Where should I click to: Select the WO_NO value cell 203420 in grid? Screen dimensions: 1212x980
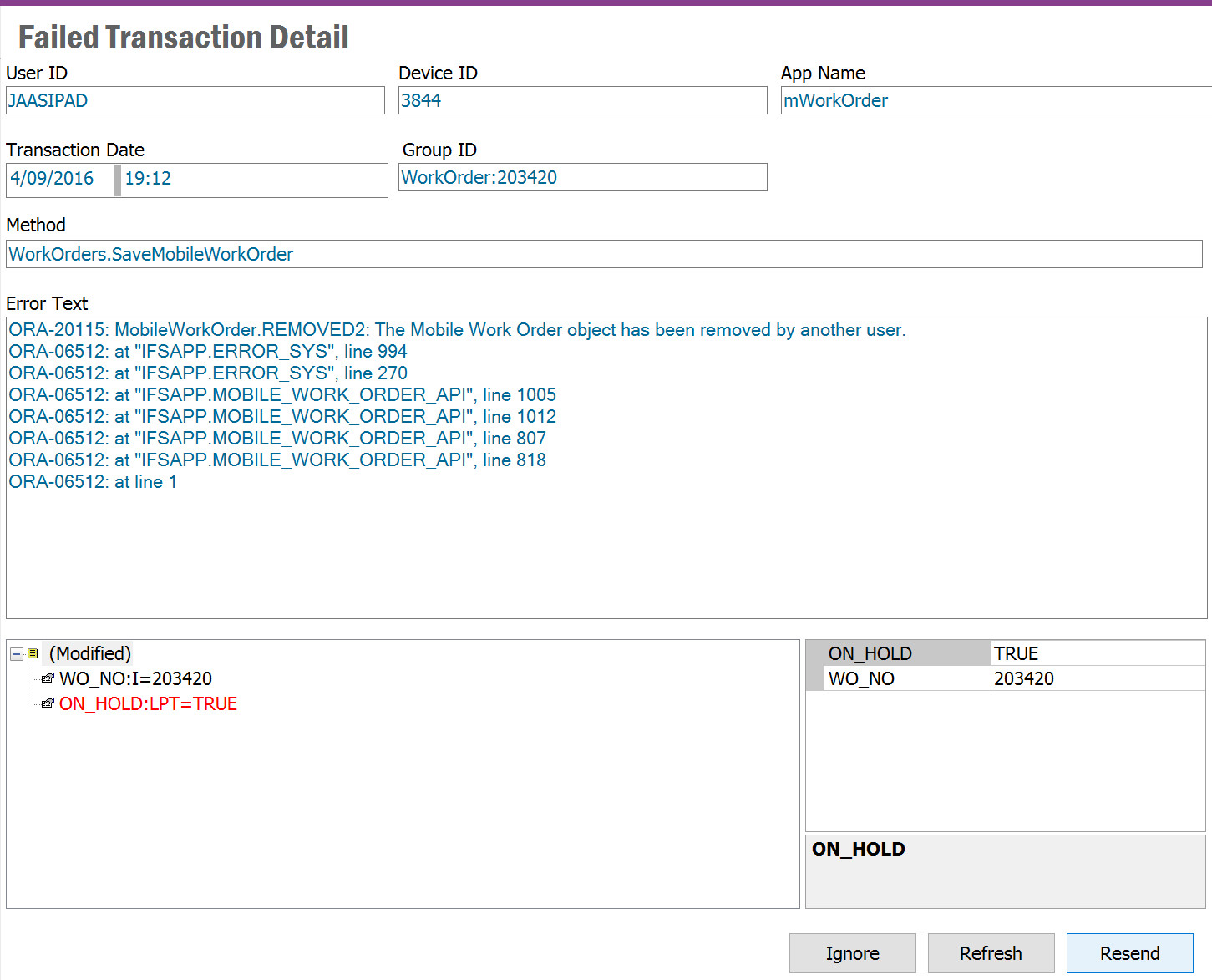click(x=1096, y=678)
